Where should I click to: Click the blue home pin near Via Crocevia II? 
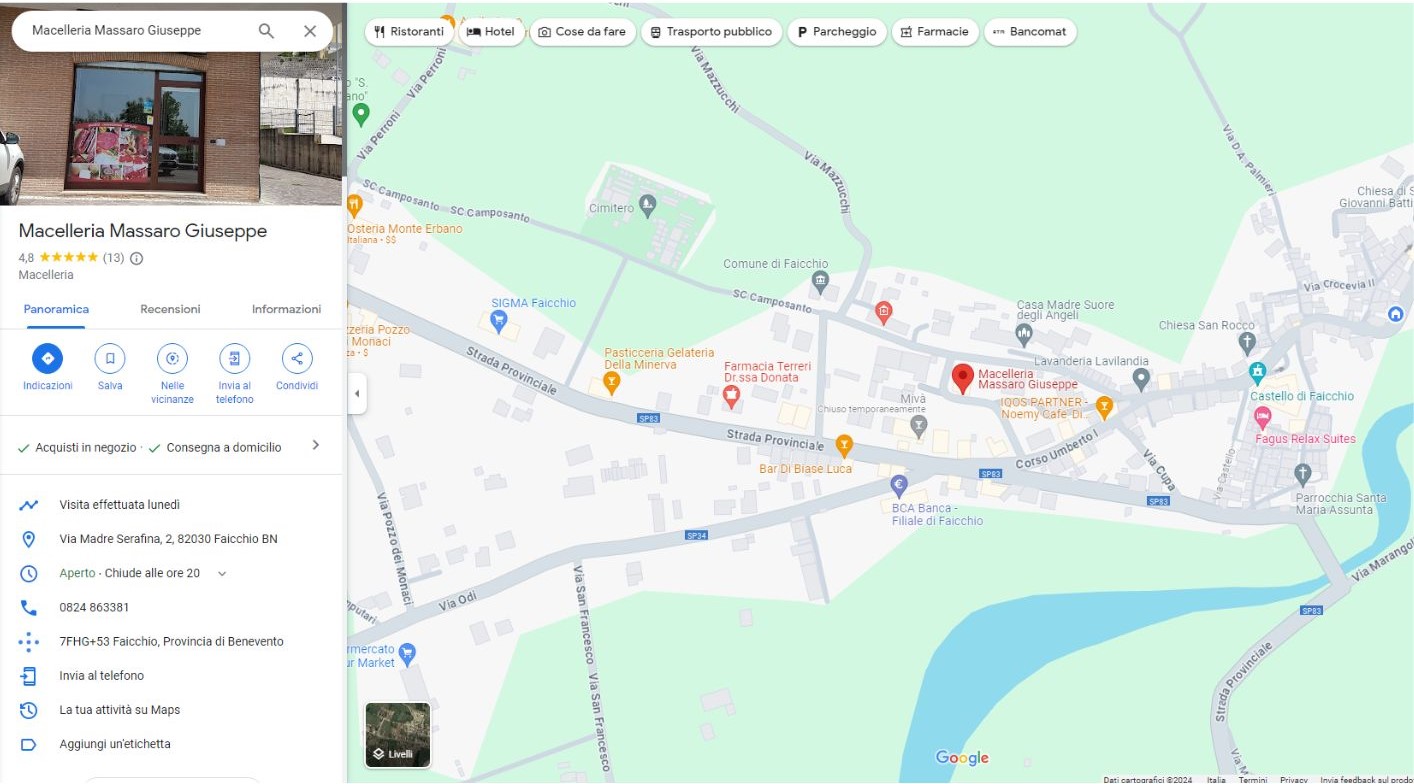(1396, 314)
